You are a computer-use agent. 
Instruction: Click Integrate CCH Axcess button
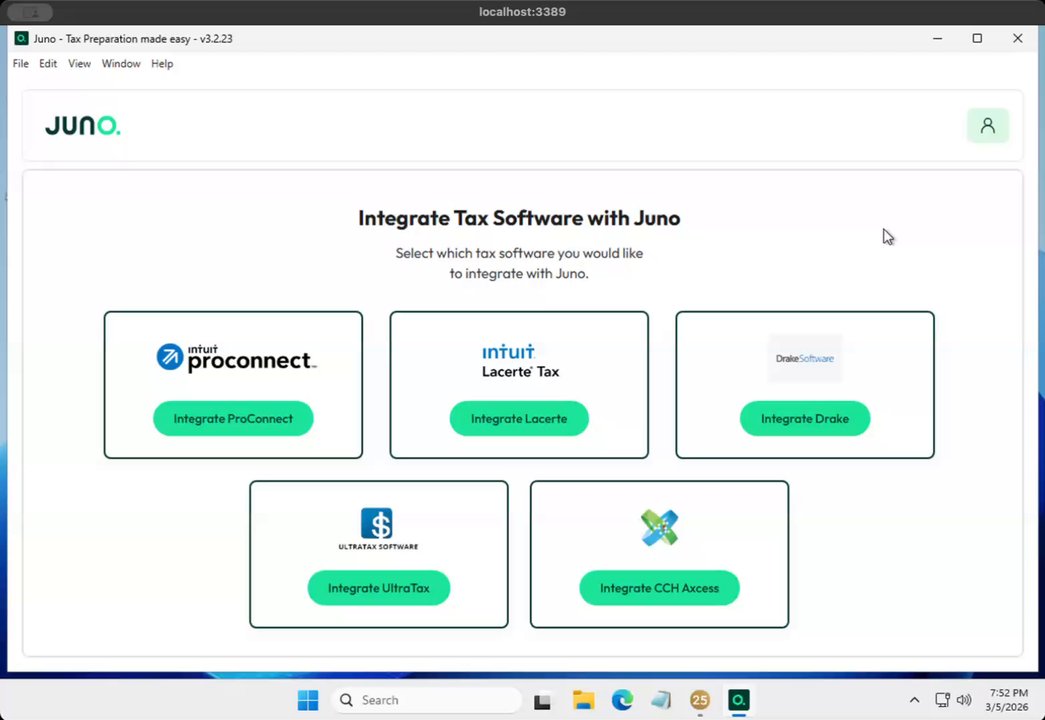point(659,588)
